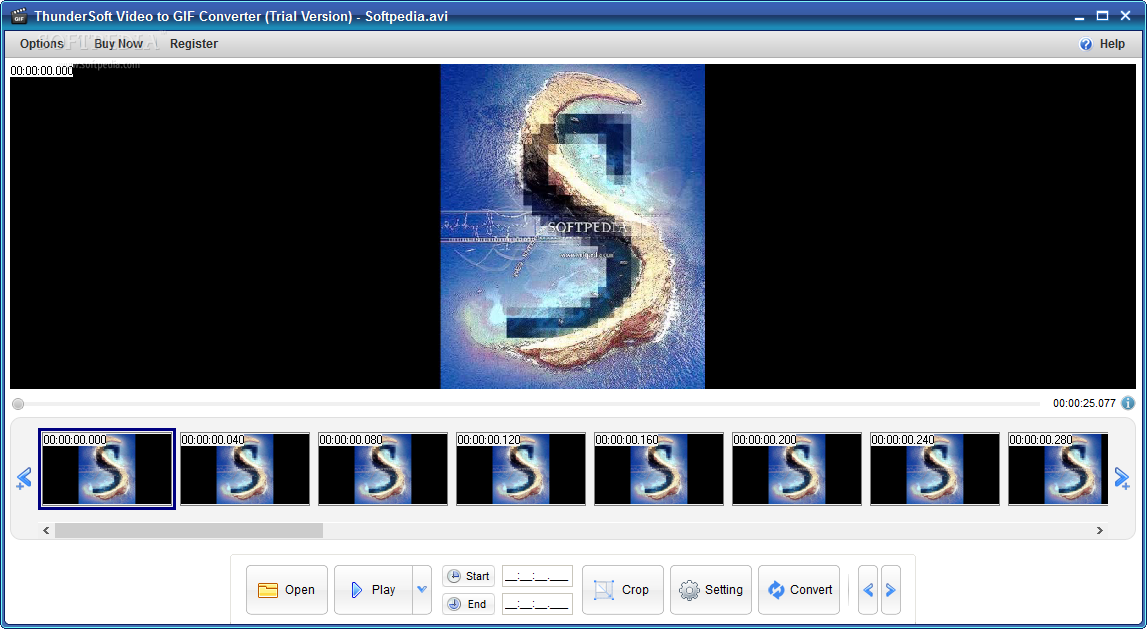1147x629 pixels.
Task: Click Convert to create the GIF
Action: click(799, 590)
